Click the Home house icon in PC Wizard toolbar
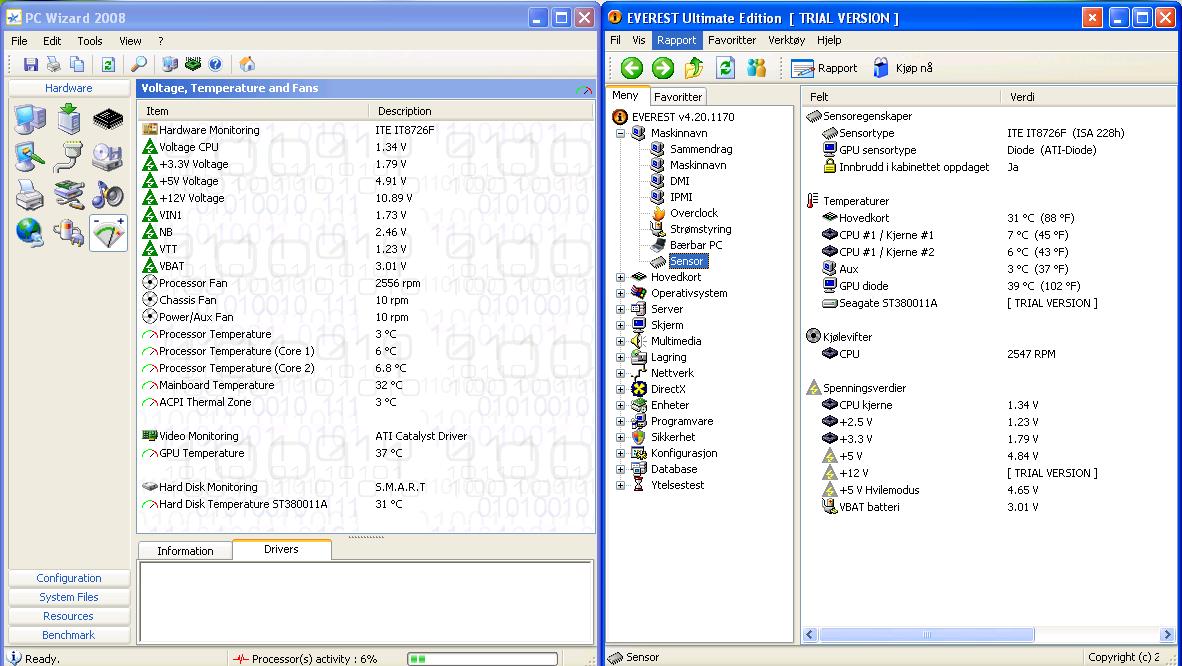 247,64
